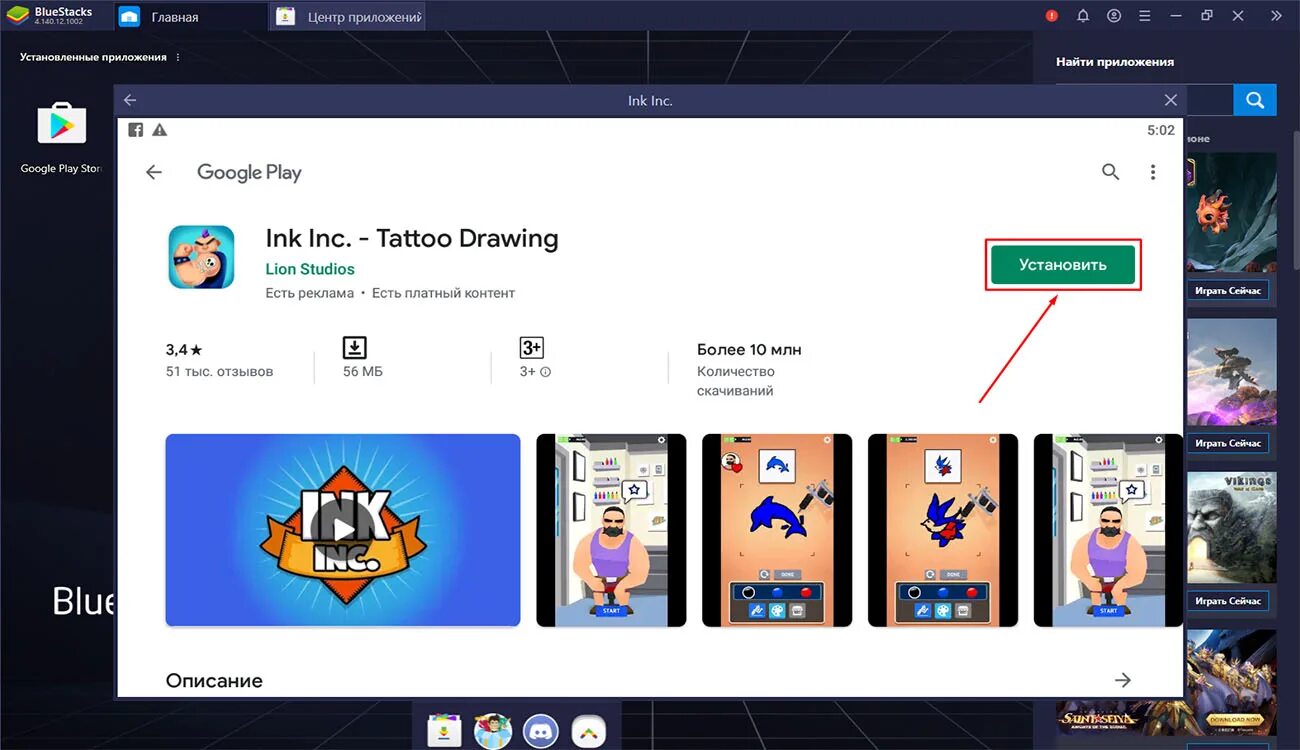
Task: Switch to the Центр приложений tab
Action: [349, 17]
